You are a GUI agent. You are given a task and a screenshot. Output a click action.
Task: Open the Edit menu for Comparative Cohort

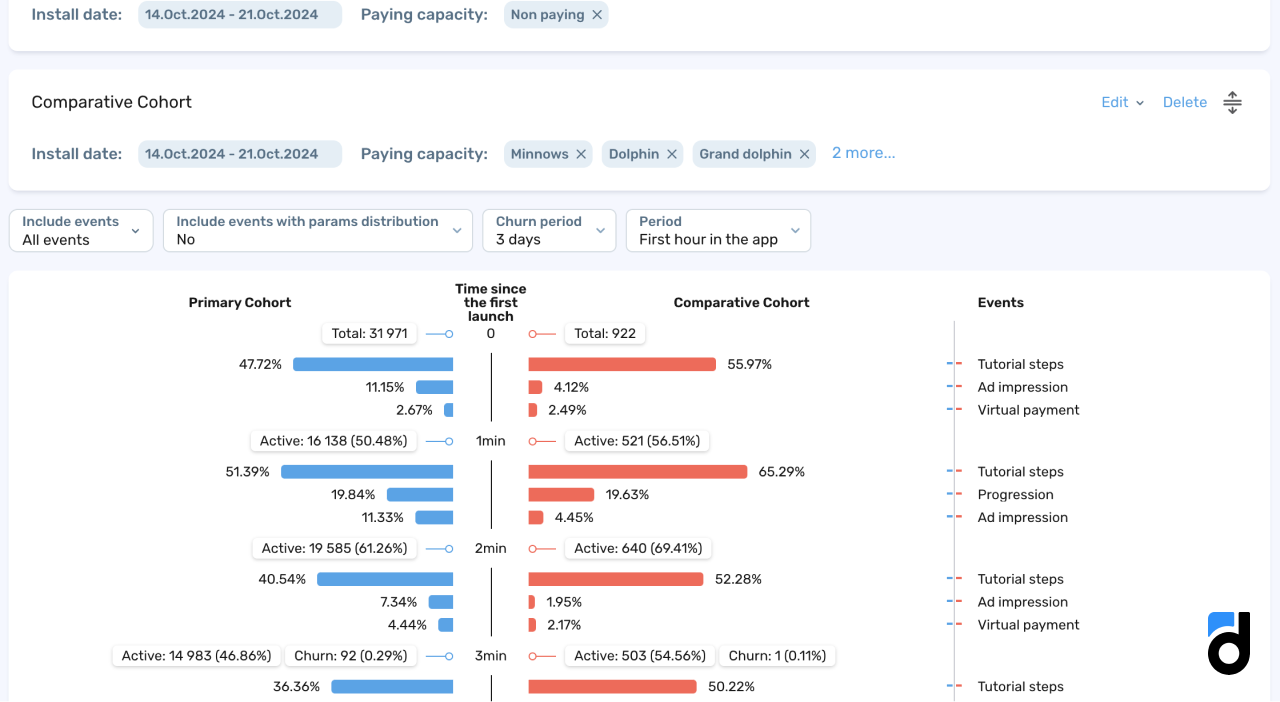(x=1122, y=102)
